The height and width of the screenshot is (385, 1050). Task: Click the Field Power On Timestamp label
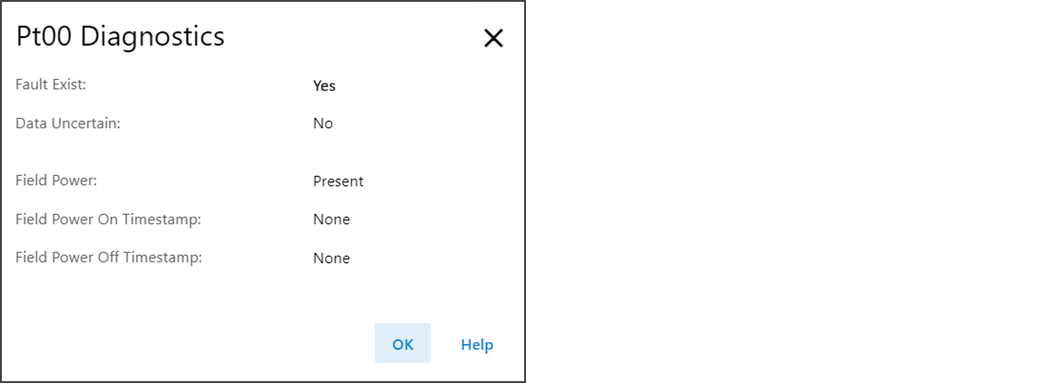coord(108,219)
